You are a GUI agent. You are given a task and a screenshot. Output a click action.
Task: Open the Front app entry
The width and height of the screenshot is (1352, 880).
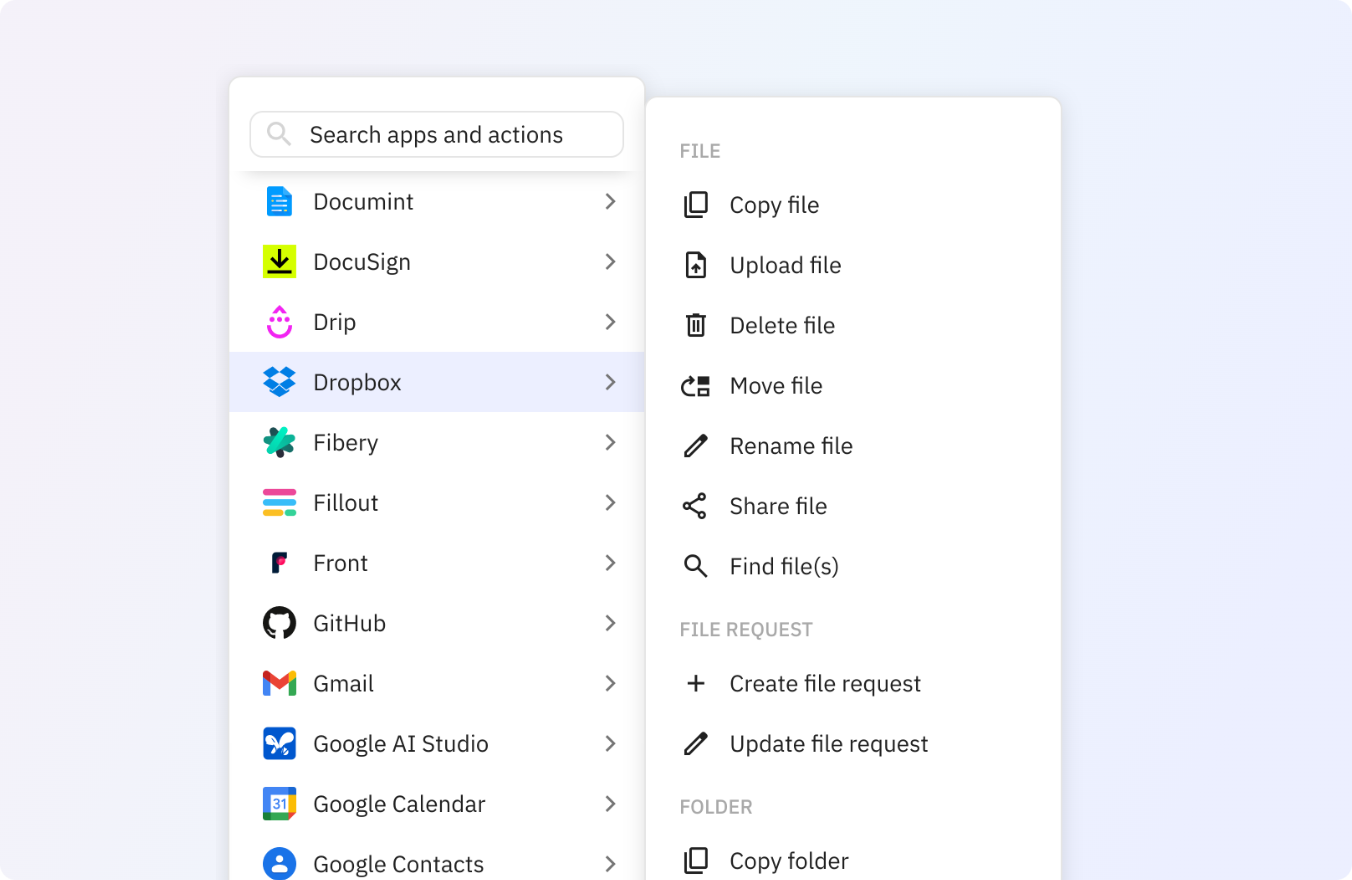coord(437,563)
